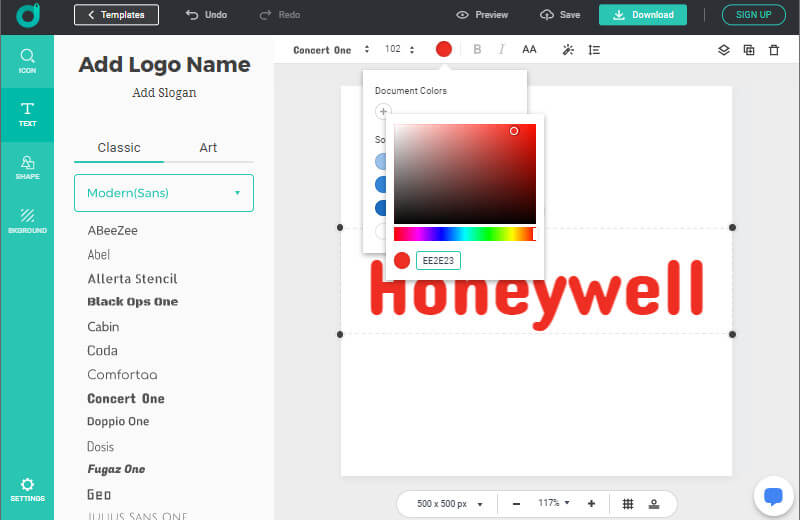Toggle the canvas grid

click(628, 504)
